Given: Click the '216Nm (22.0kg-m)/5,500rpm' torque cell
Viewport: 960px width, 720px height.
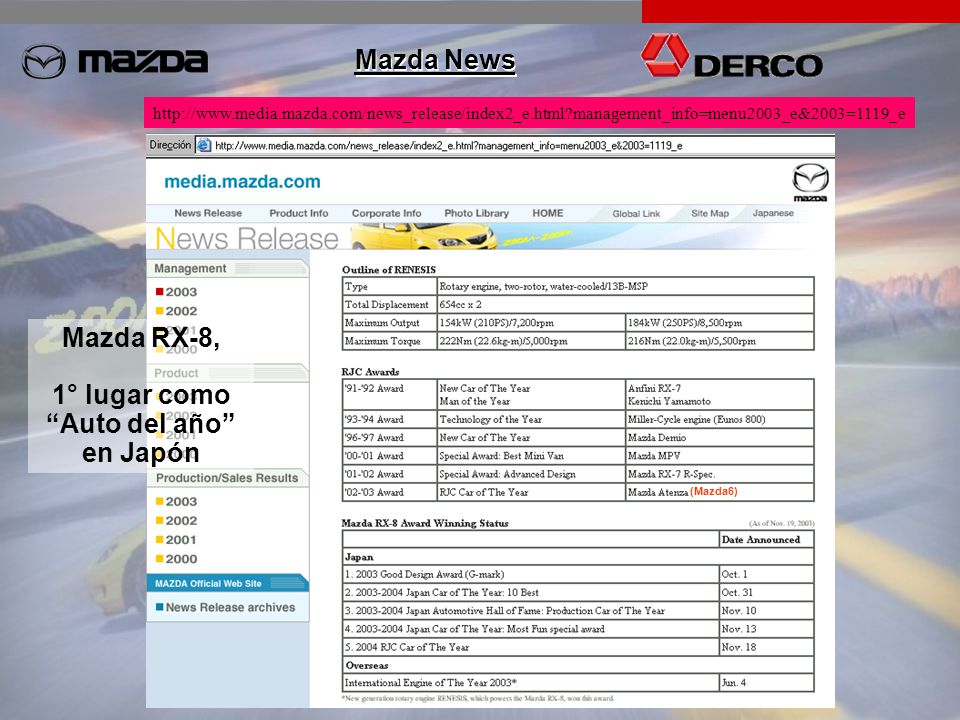Looking at the screenshot, I should point(719,341).
